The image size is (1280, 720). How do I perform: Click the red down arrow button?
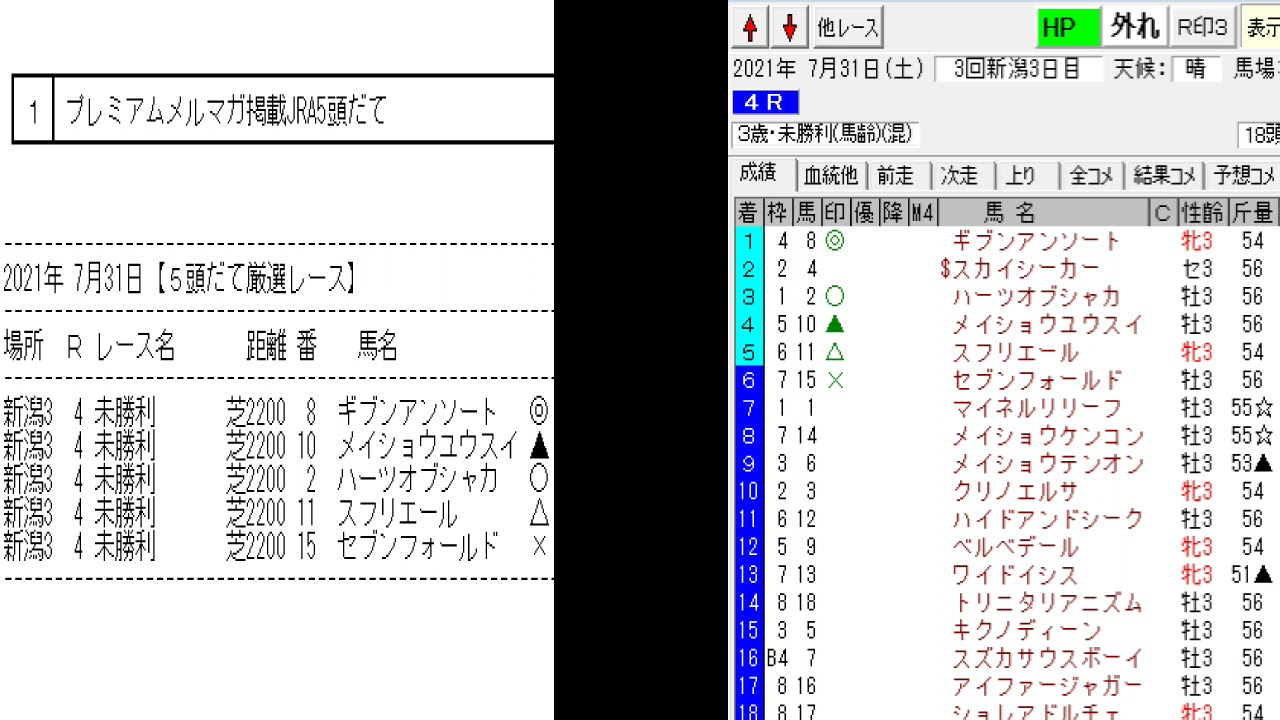789,28
